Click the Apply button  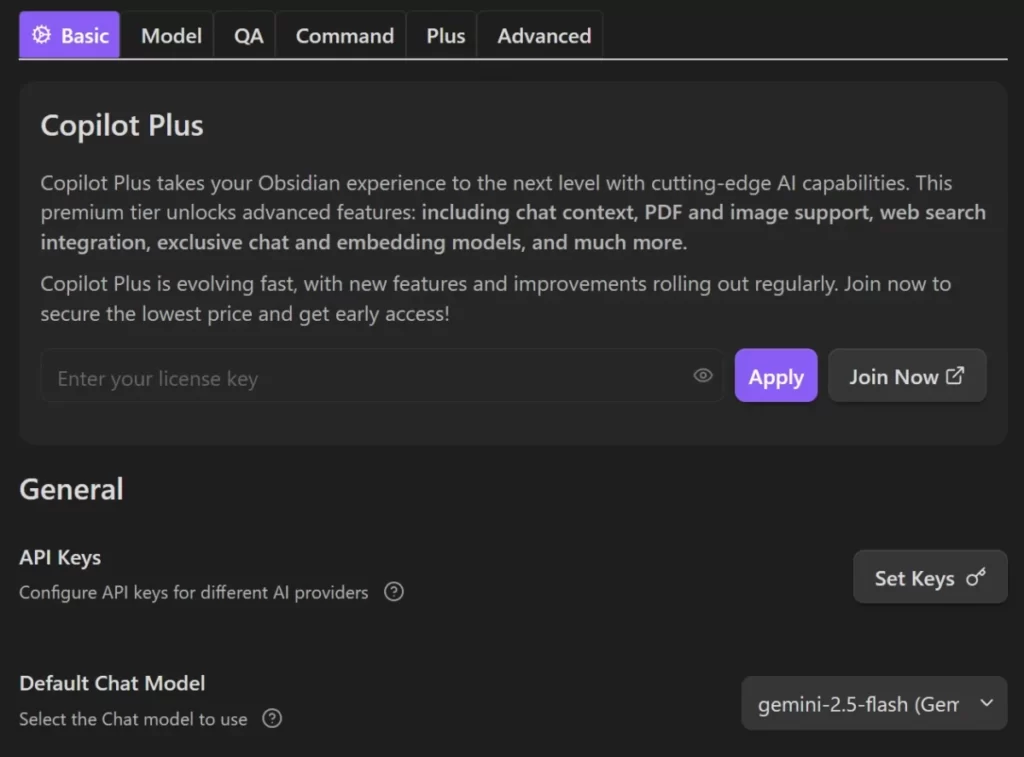coord(775,375)
